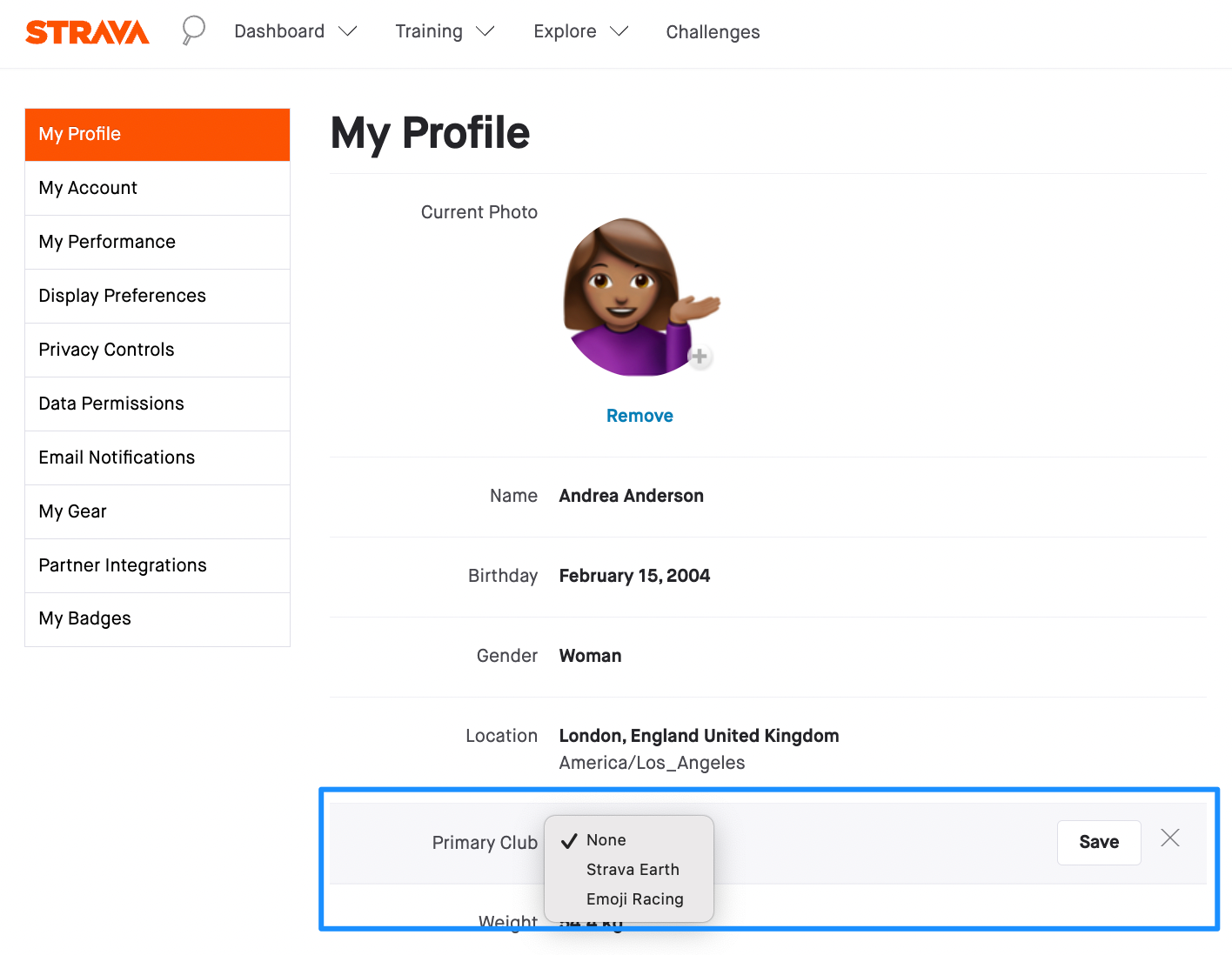Open the Explore dropdown
1232x955 pixels.
coord(619,31)
